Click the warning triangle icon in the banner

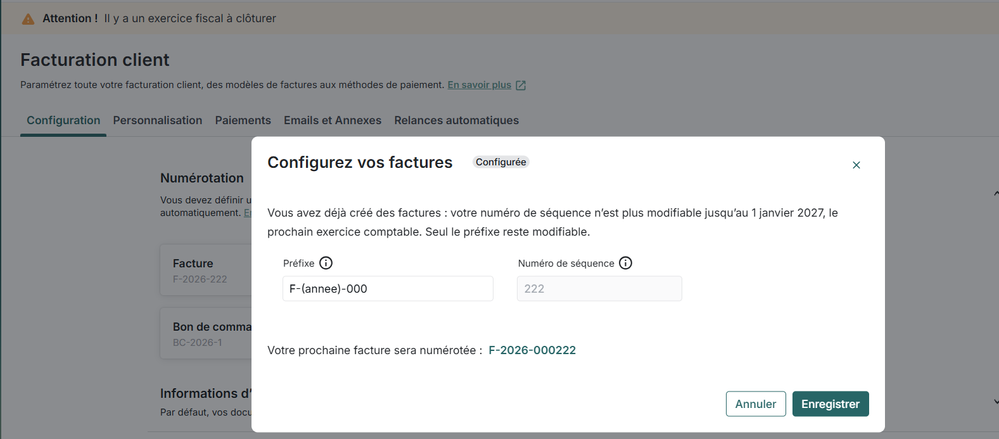[28, 19]
